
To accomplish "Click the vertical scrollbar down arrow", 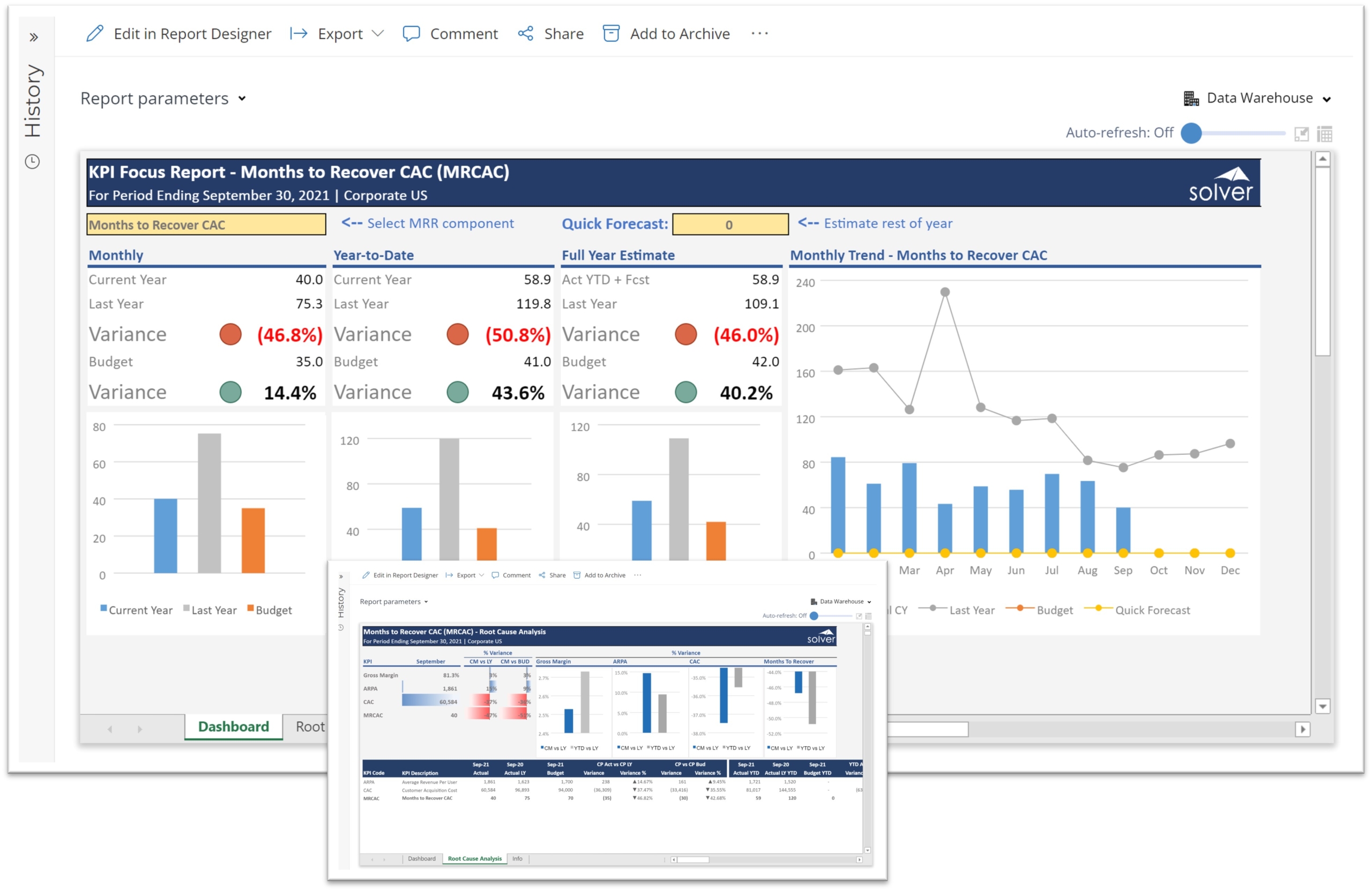I will [1322, 706].
